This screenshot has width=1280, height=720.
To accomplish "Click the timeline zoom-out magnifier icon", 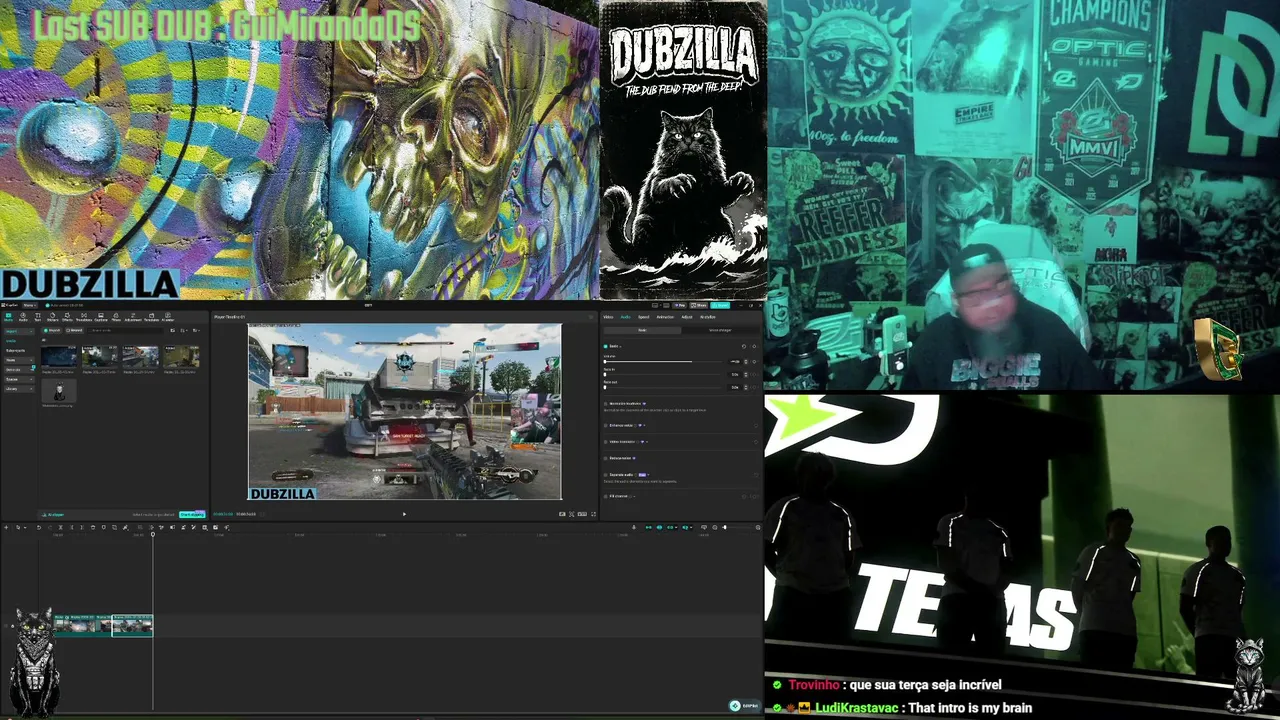I will [x=715, y=527].
